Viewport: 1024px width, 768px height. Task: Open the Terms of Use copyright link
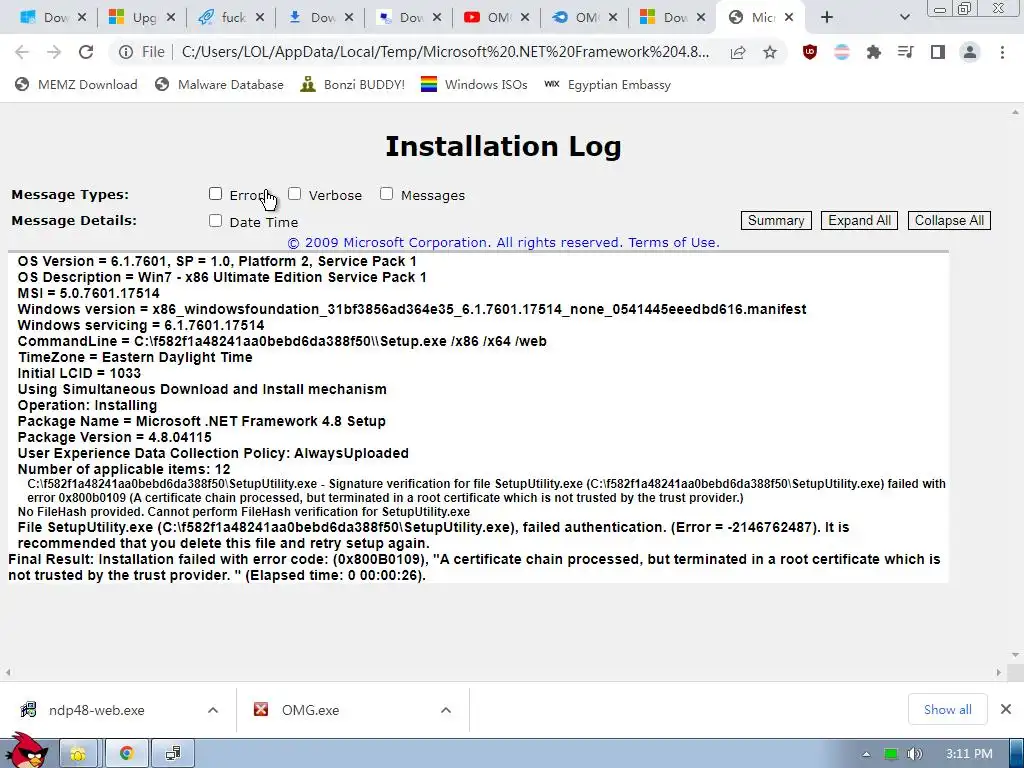click(x=673, y=243)
